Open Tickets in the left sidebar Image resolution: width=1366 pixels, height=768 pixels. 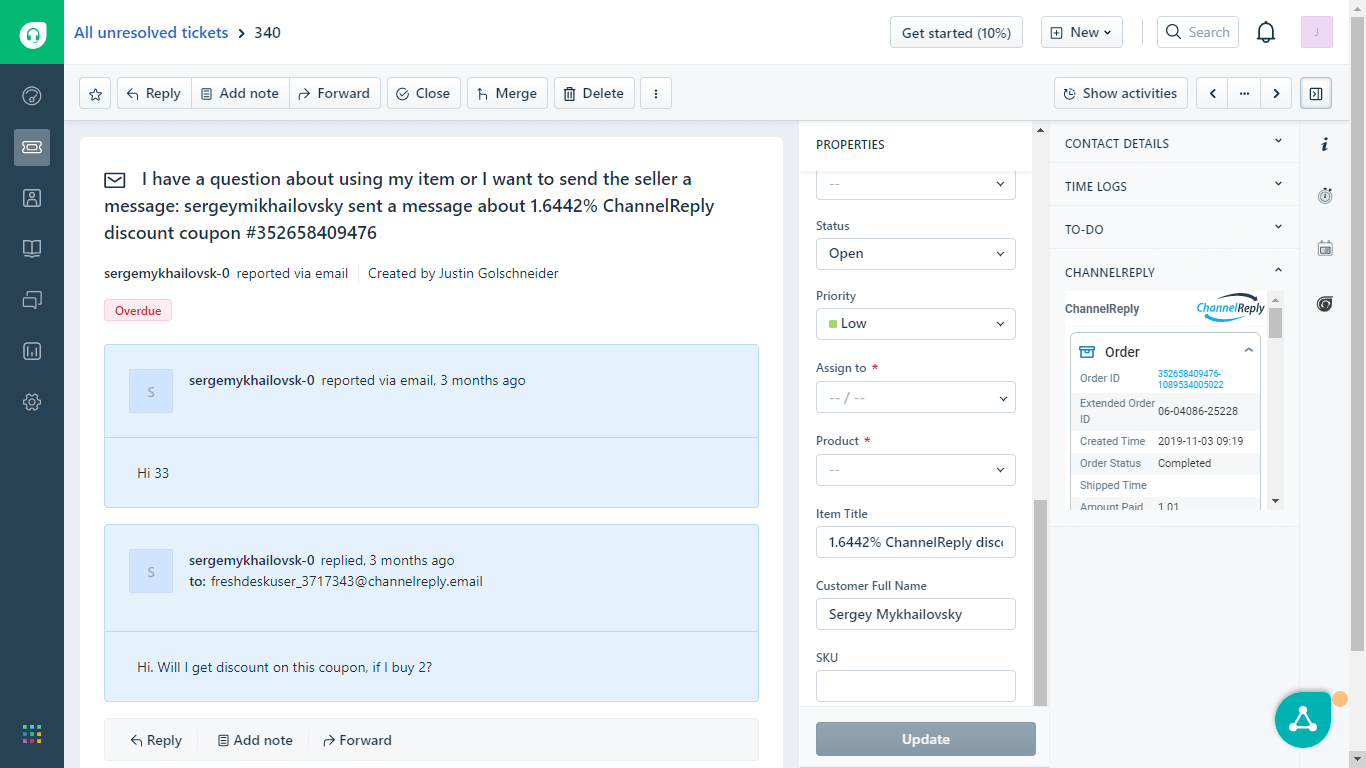[32, 147]
